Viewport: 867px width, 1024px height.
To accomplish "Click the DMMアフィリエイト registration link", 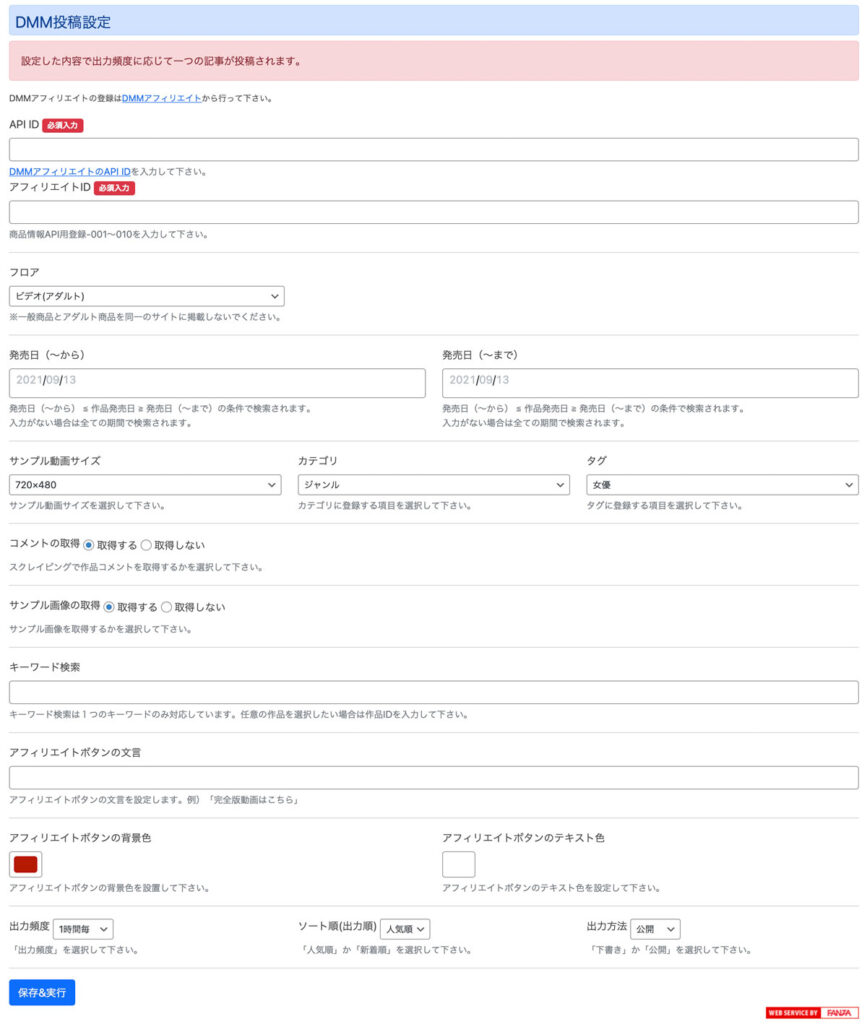I will [x=161, y=99].
